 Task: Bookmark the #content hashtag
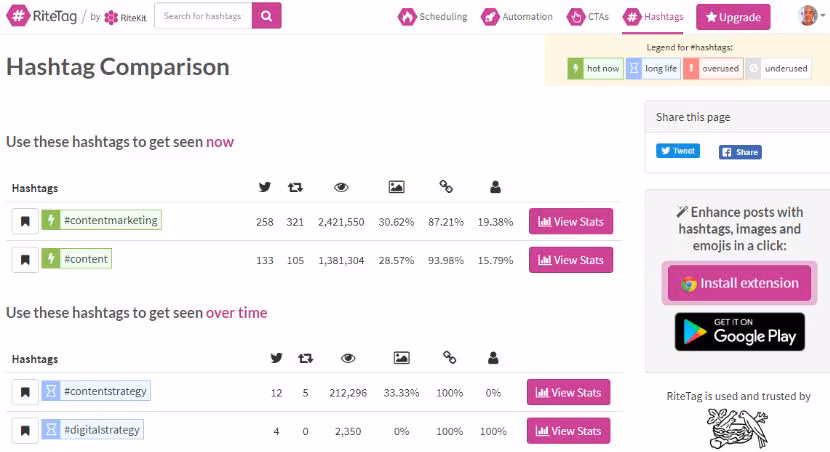(25, 260)
